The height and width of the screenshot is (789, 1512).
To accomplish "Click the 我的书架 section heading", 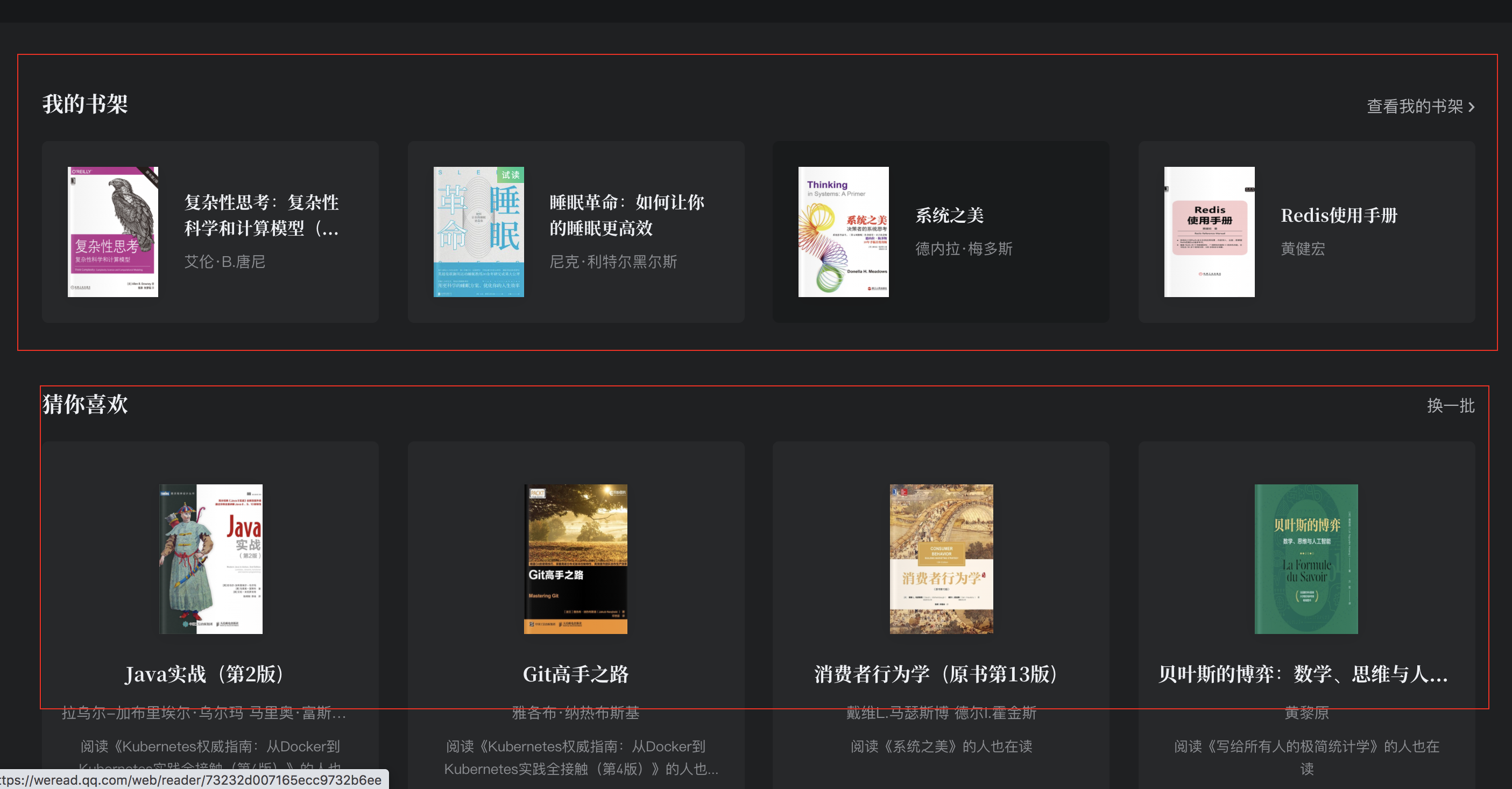I will pos(85,104).
